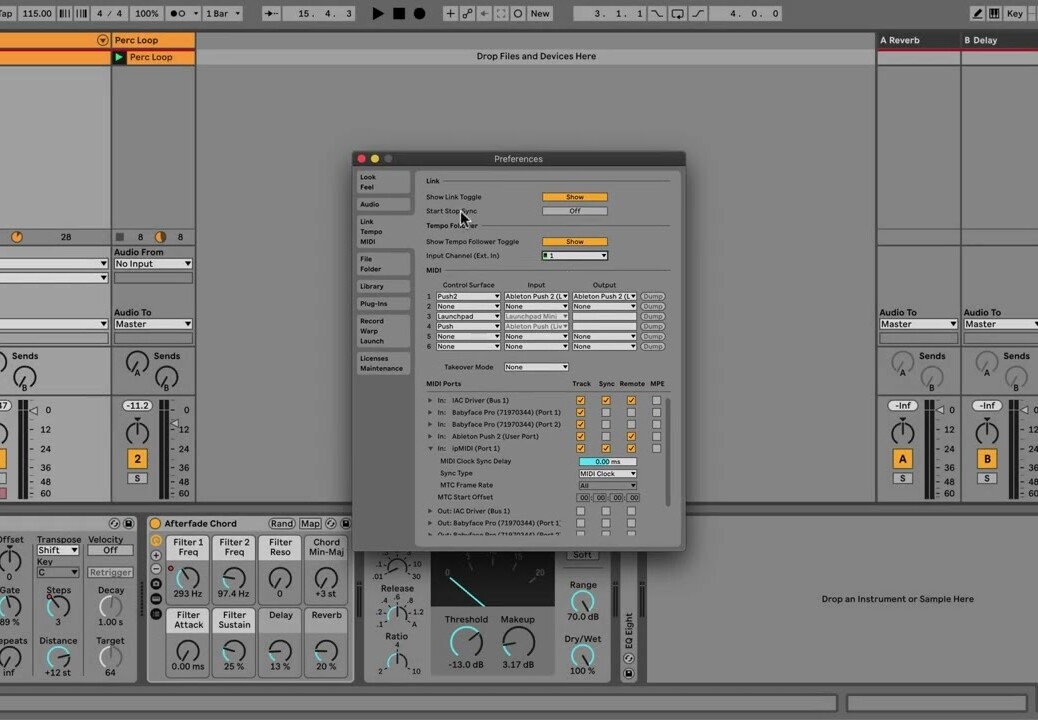Image resolution: width=1038 pixels, height=720 pixels.
Task: Show Afterfade Chord macro controls icon
Action: tap(156, 541)
